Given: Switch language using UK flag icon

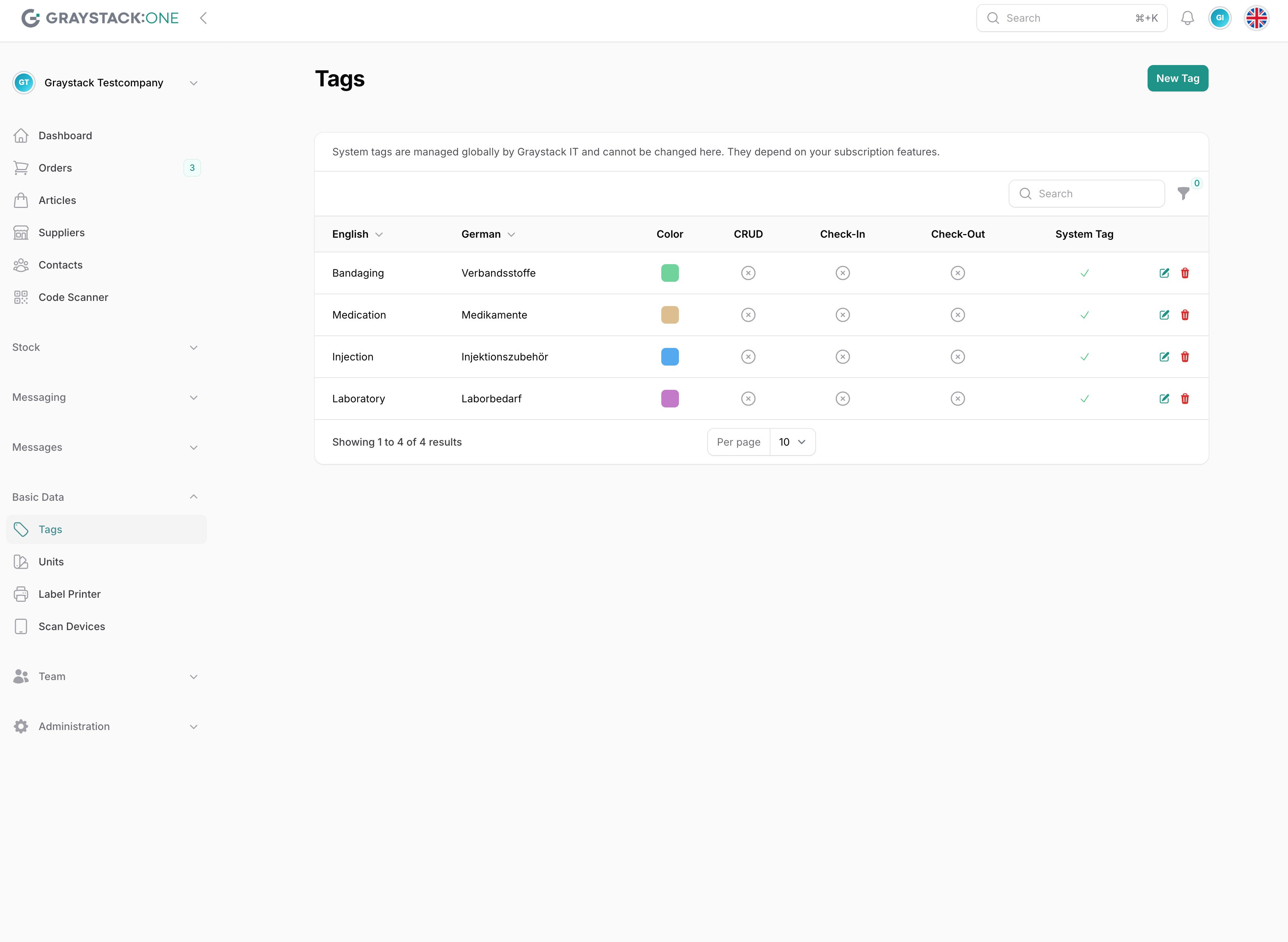Looking at the screenshot, I should point(1256,18).
